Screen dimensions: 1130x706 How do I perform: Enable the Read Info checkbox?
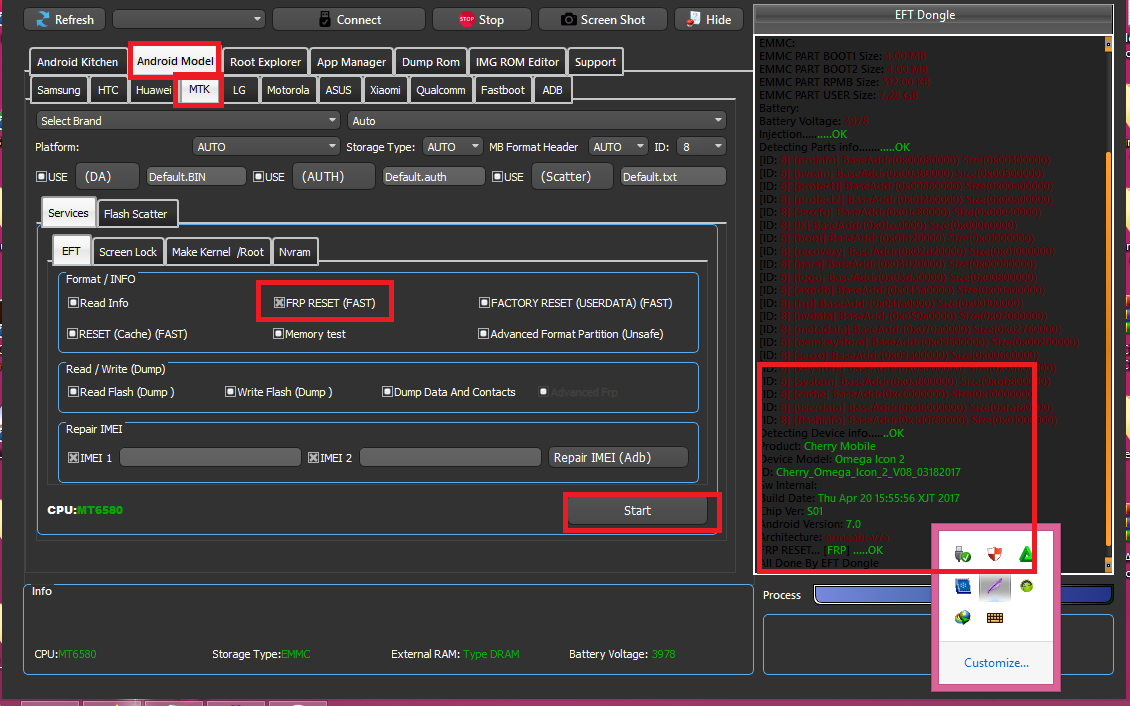(73, 303)
